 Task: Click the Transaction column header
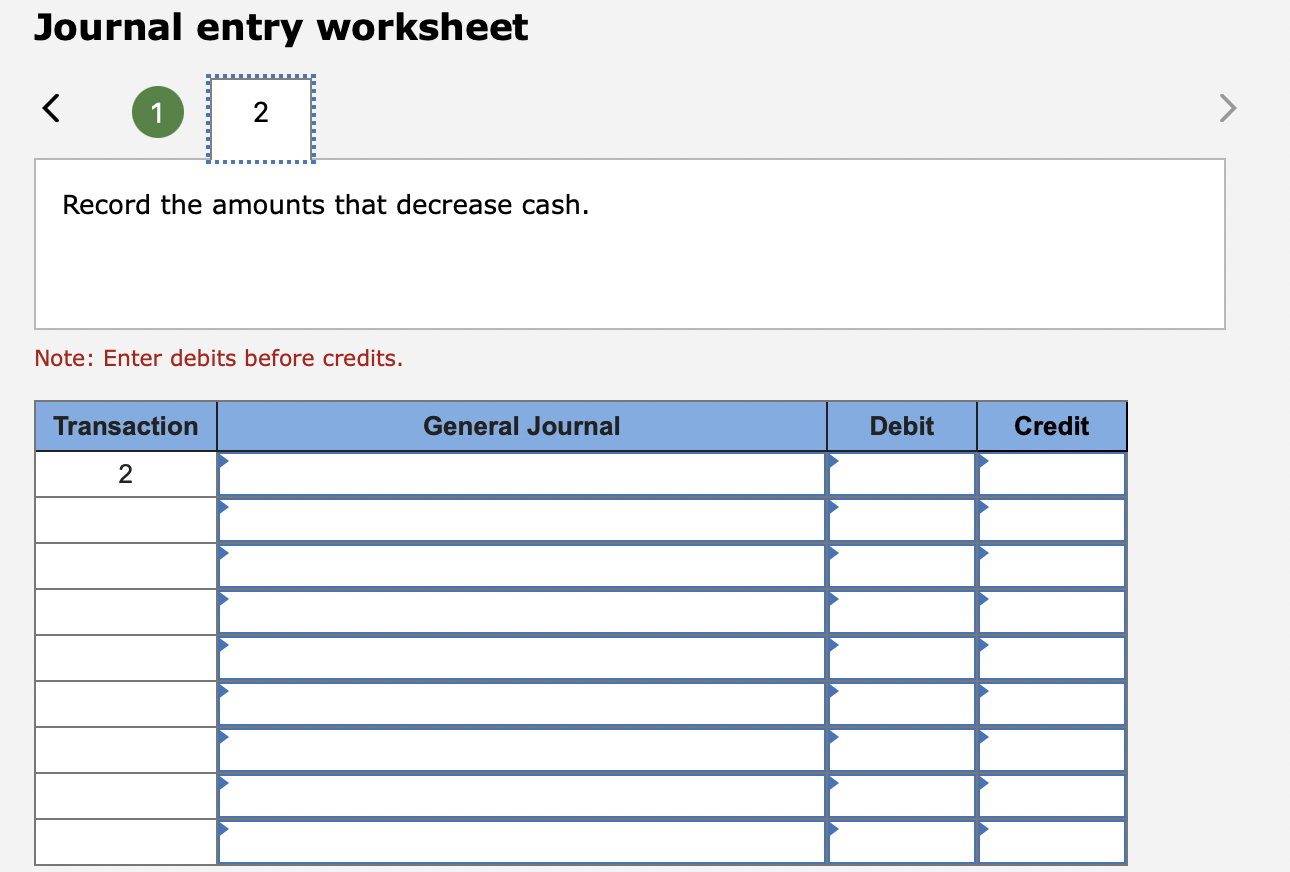click(x=126, y=426)
